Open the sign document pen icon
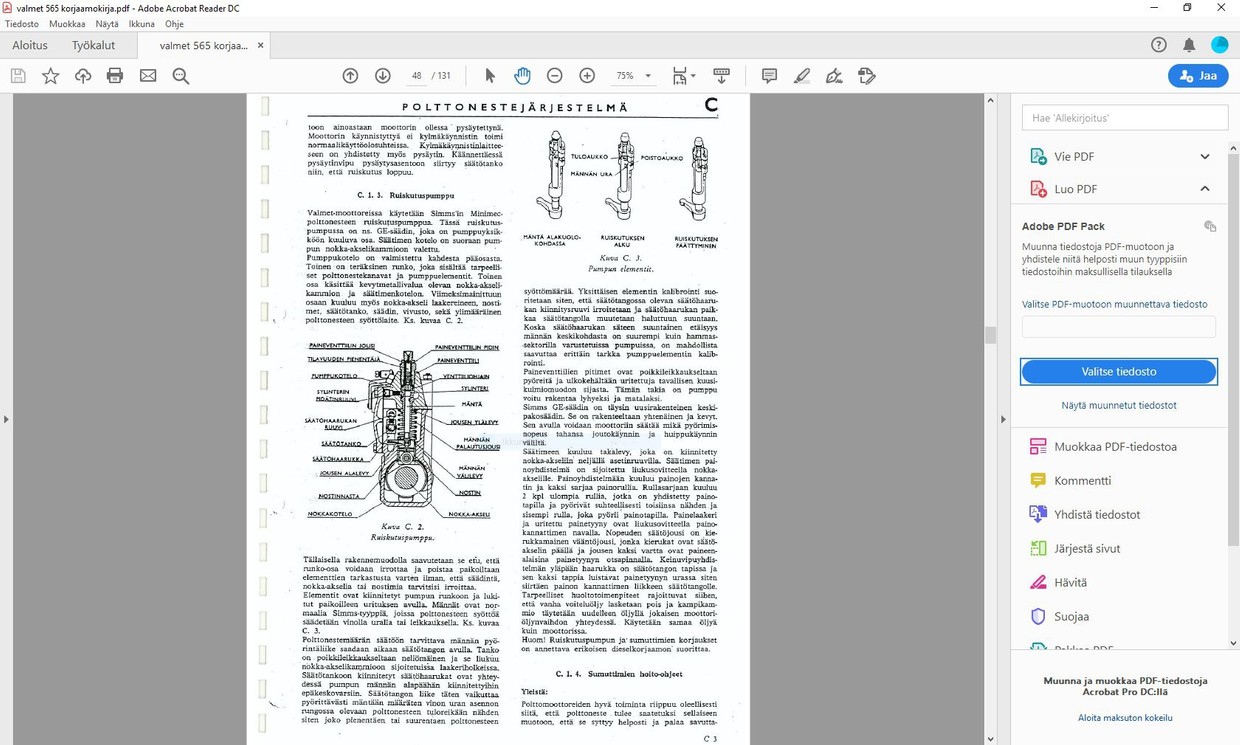 834,76
